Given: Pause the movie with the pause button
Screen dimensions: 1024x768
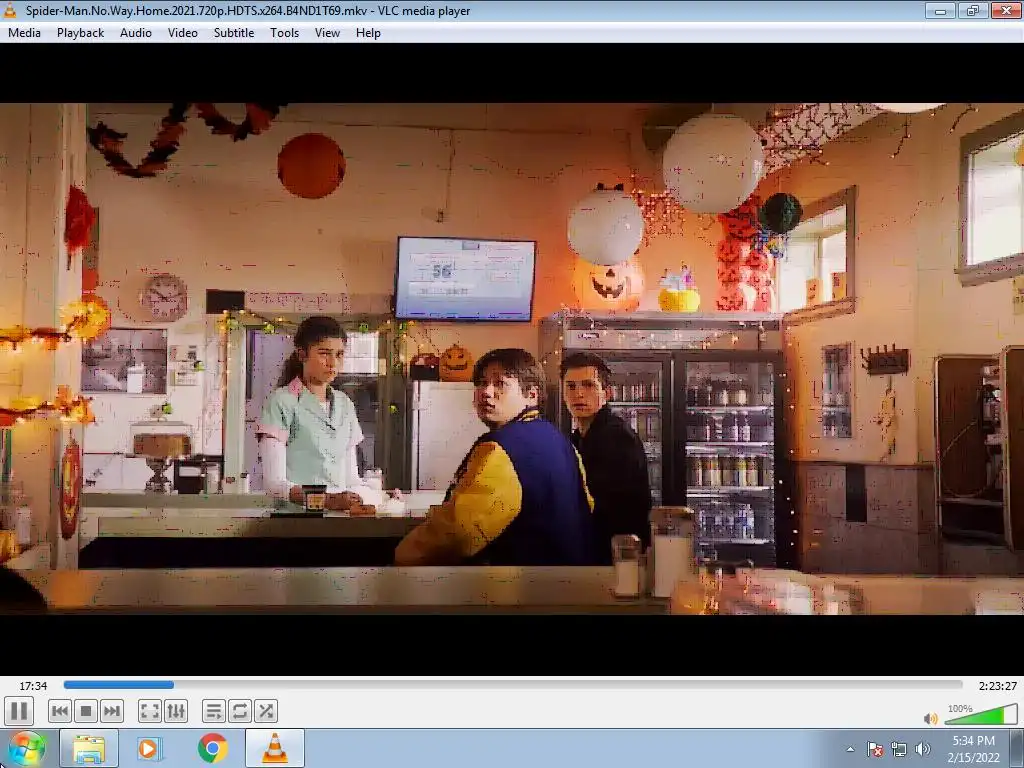Looking at the screenshot, I should tap(19, 711).
